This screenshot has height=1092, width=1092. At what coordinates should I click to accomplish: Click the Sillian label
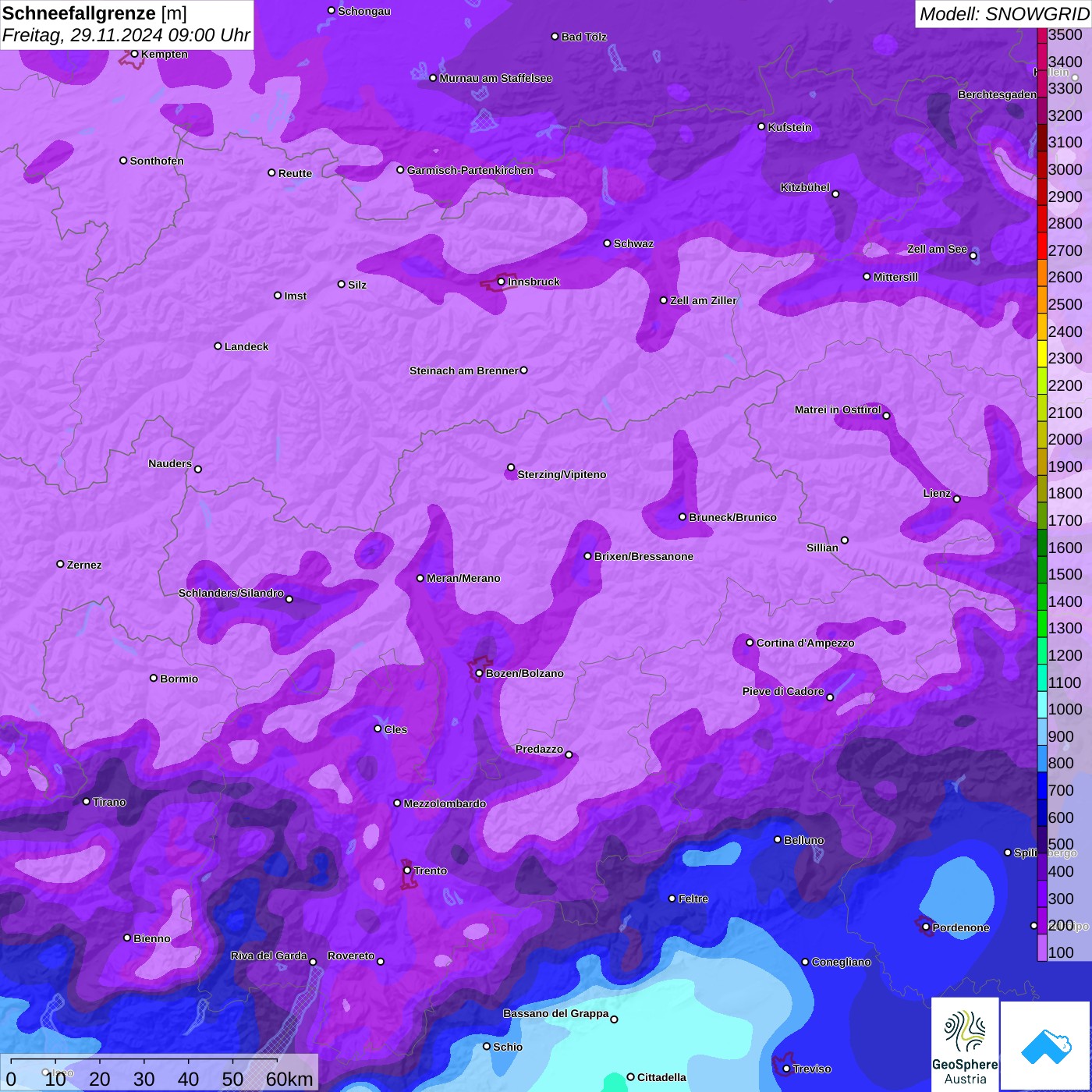coord(822,548)
